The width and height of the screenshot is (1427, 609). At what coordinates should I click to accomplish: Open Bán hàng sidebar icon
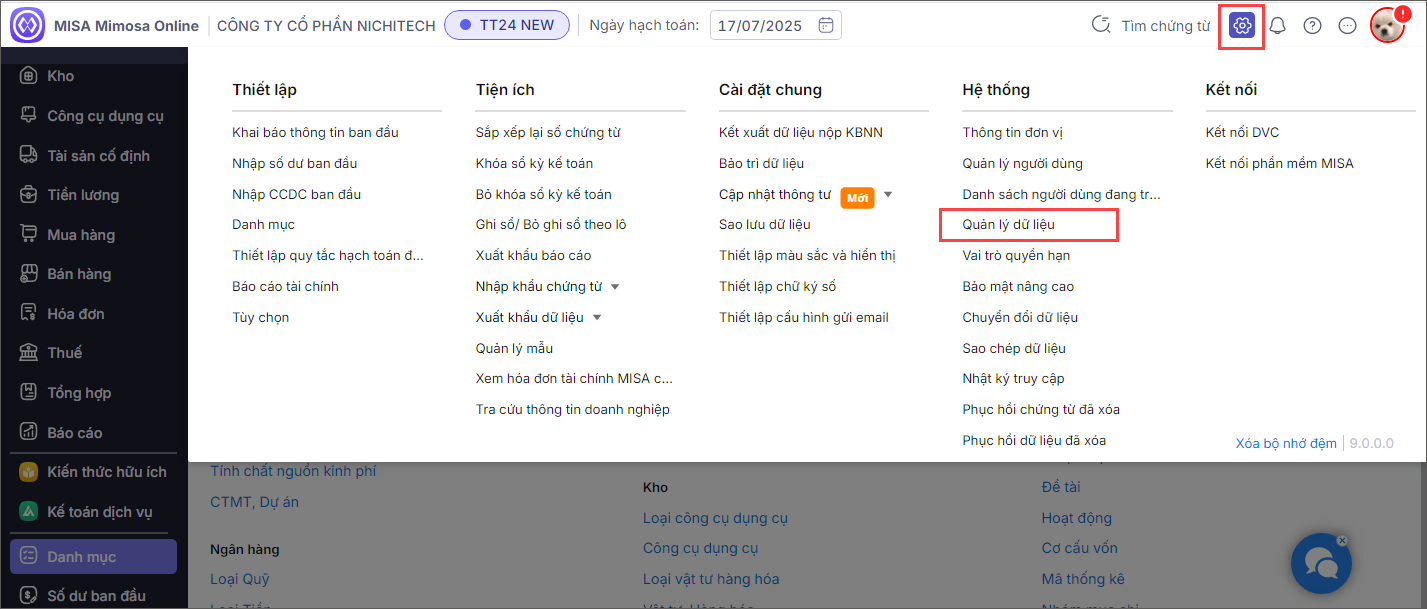tap(29, 273)
